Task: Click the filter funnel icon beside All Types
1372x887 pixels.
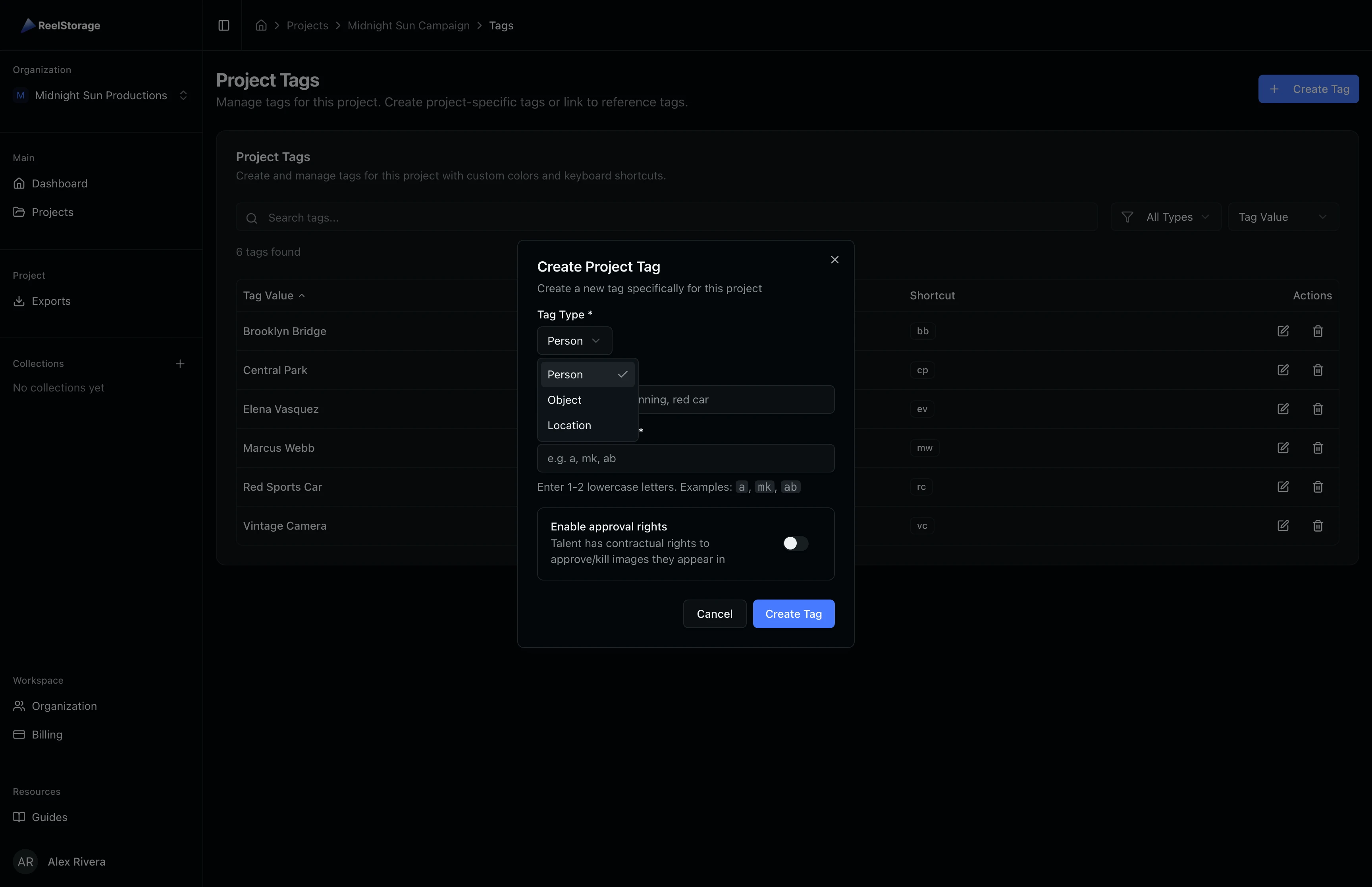Action: pyautogui.click(x=1127, y=216)
